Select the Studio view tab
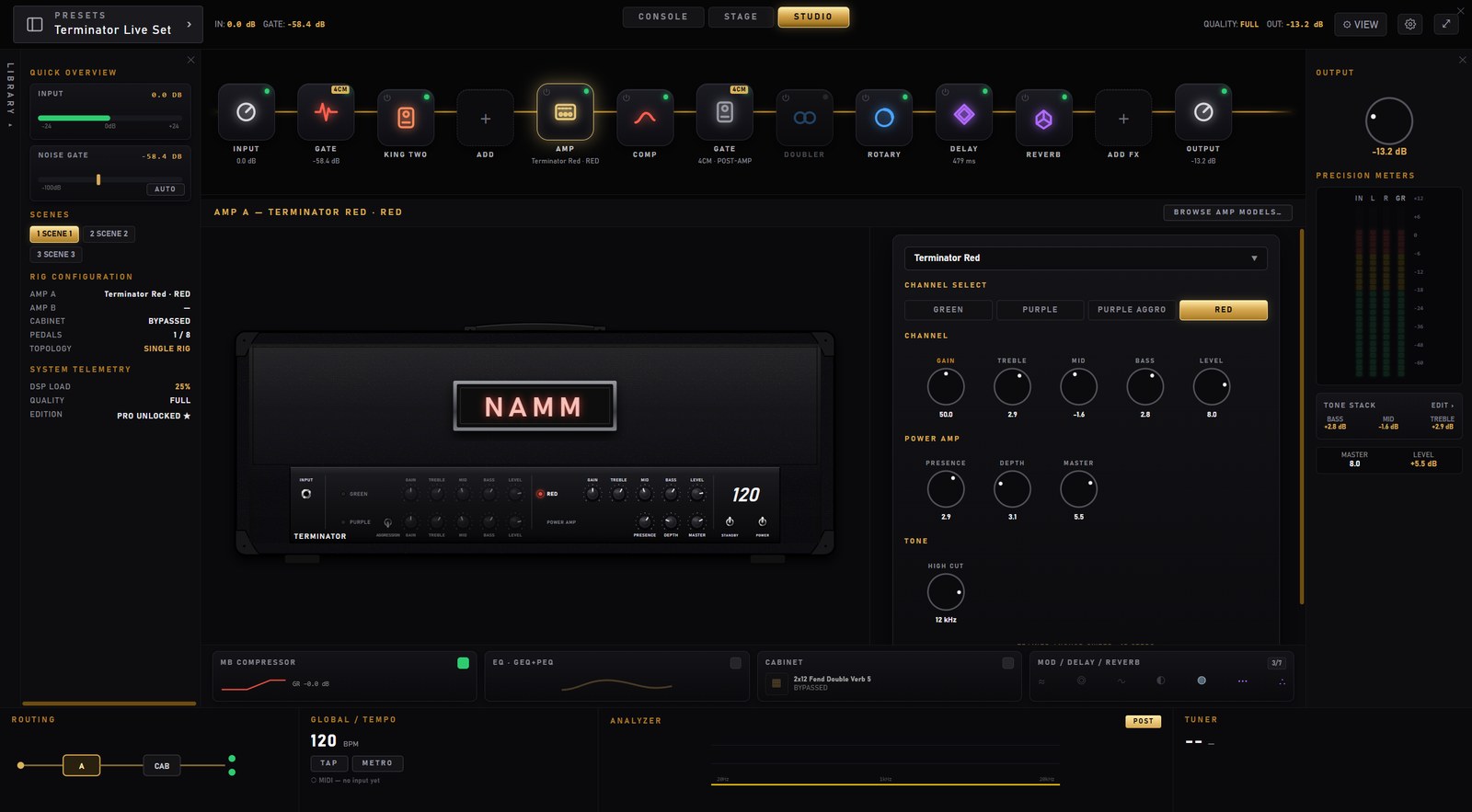The width and height of the screenshot is (1472, 812). tap(813, 17)
